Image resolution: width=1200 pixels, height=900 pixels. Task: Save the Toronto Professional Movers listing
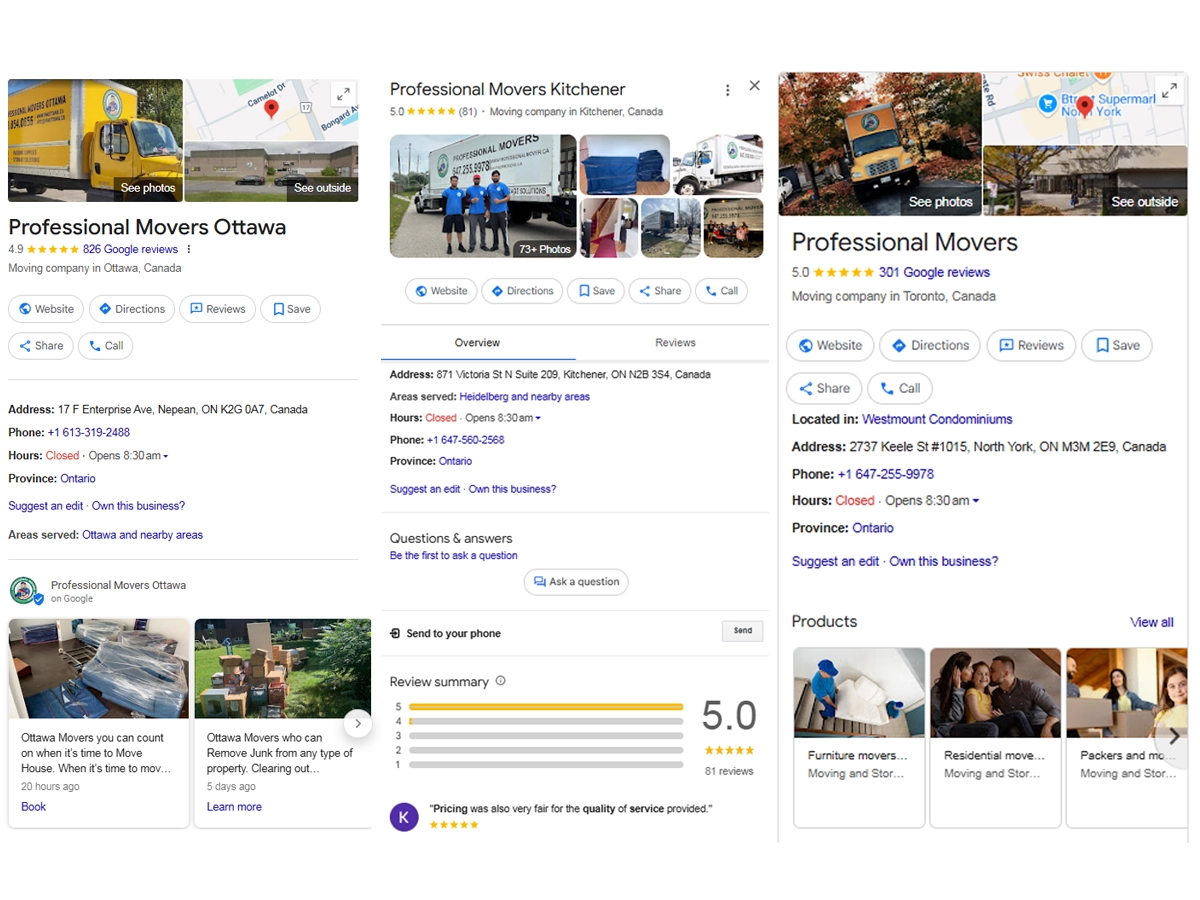(1117, 345)
